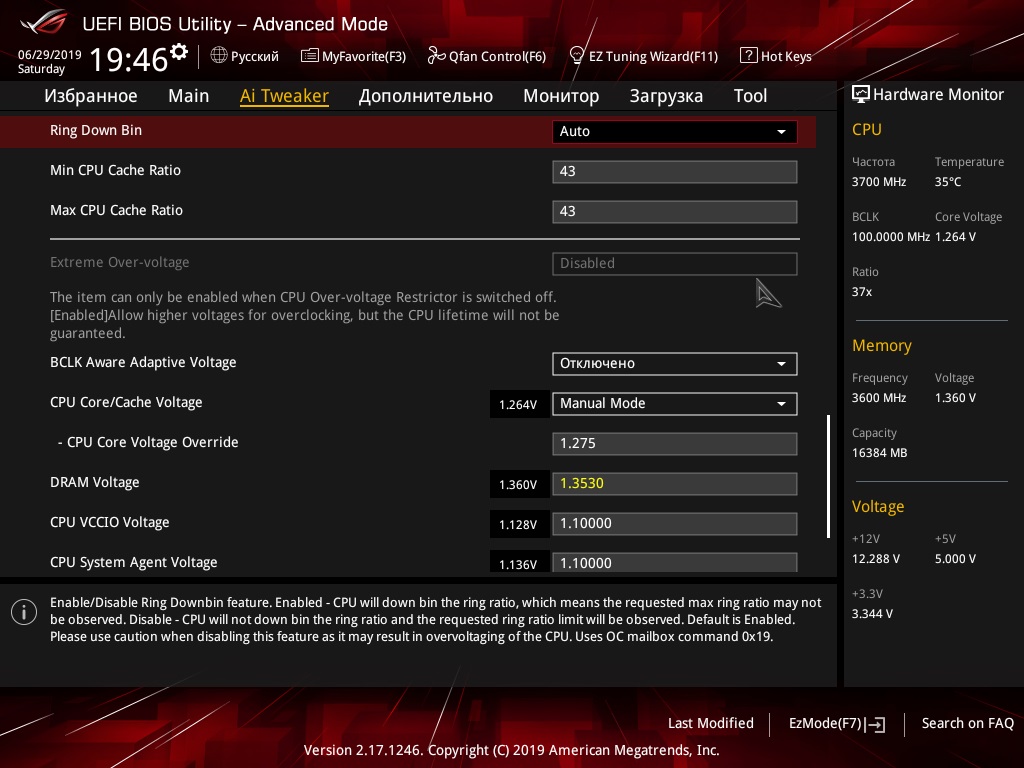Click the 12.288 V reading
The height and width of the screenshot is (768, 1024).
coord(876,559)
